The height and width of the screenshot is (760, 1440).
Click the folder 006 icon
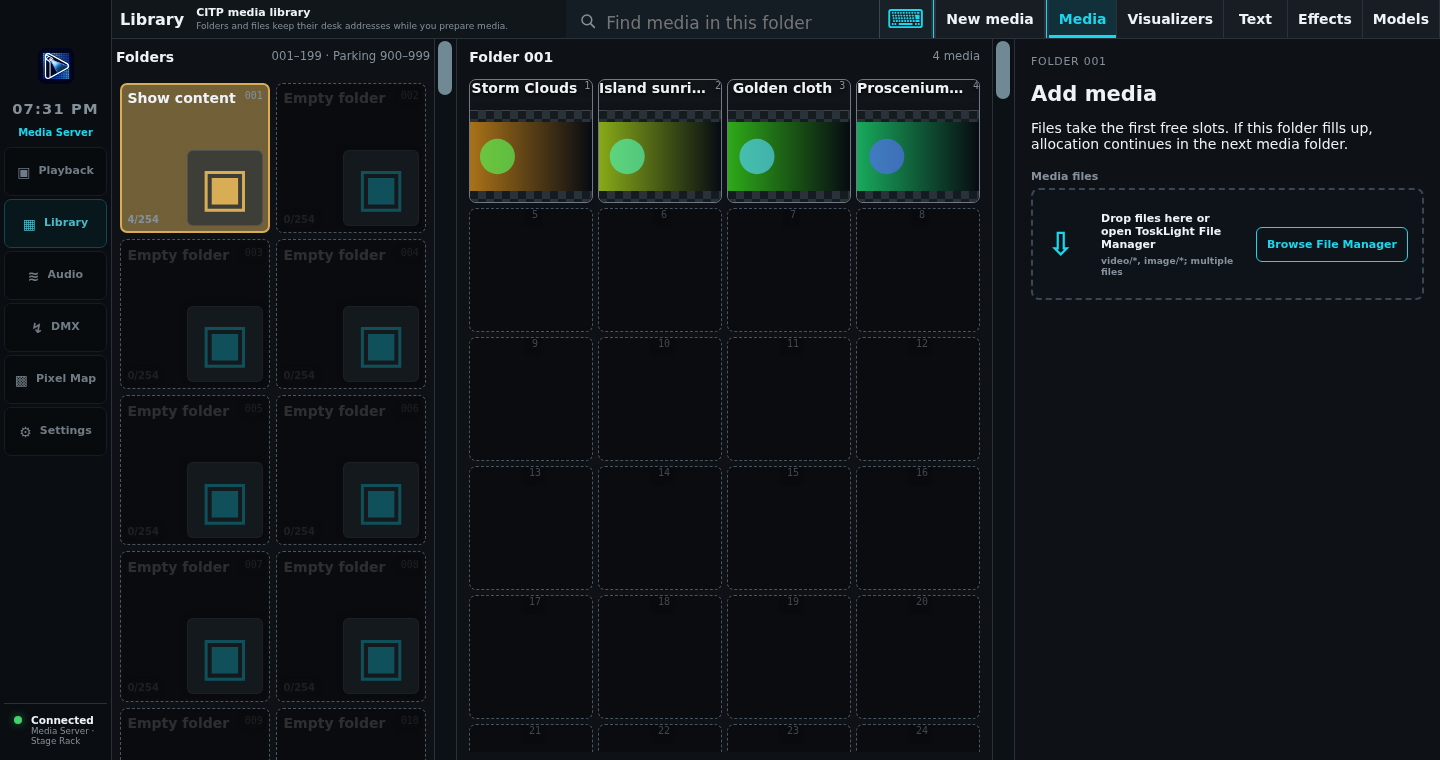tap(381, 501)
